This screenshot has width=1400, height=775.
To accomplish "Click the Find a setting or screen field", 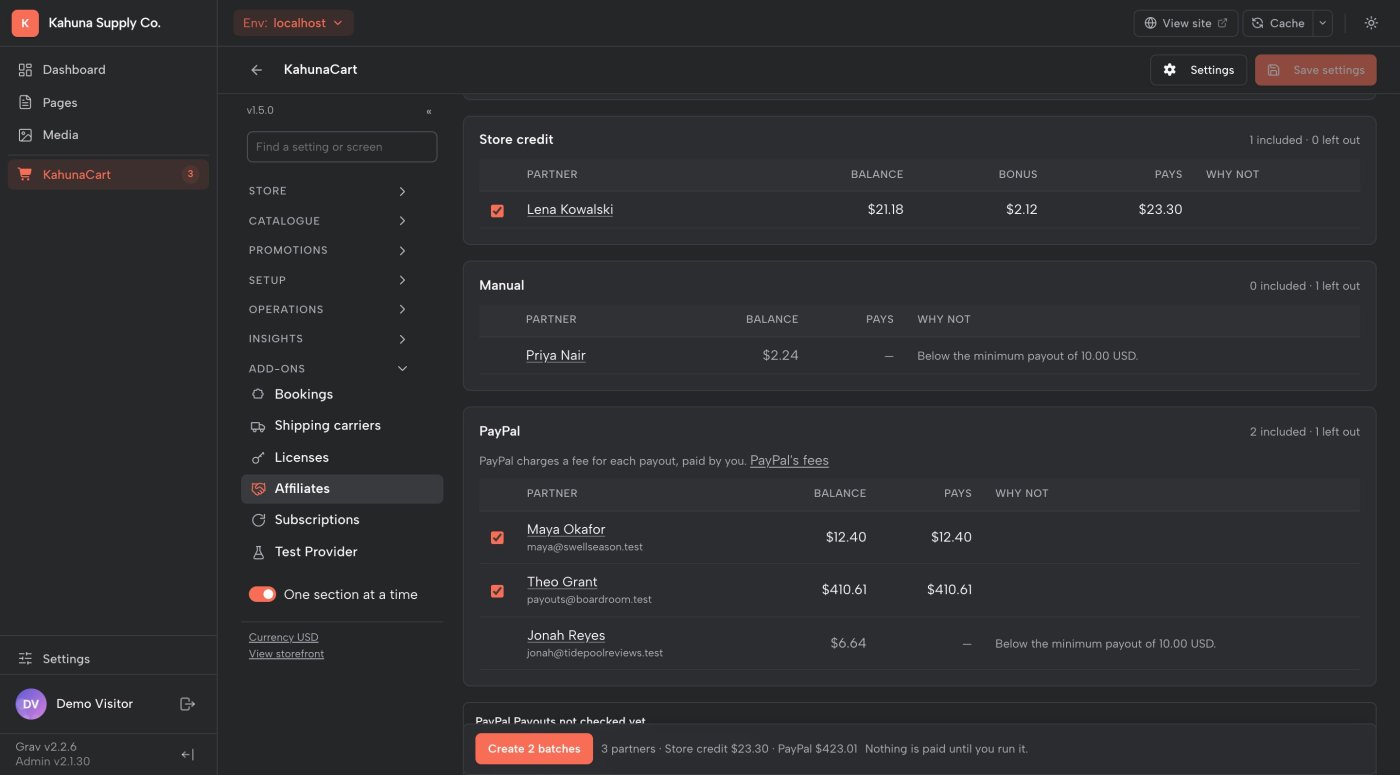I will [342, 147].
